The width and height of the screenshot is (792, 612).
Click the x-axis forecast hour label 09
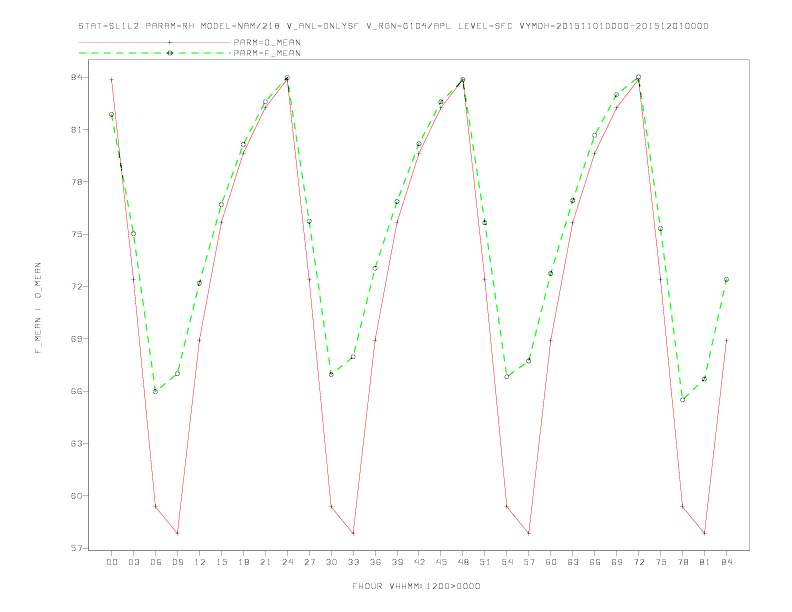[178, 562]
